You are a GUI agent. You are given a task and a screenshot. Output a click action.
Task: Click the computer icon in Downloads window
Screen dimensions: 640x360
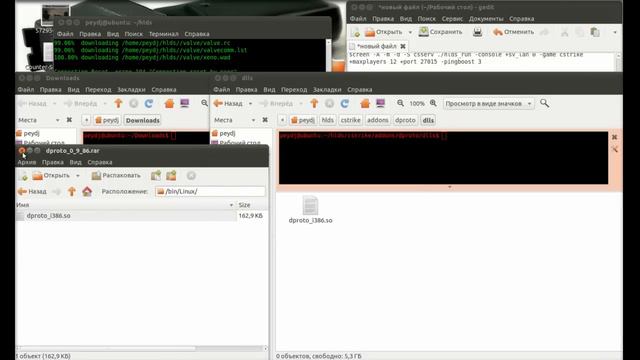point(185,104)
